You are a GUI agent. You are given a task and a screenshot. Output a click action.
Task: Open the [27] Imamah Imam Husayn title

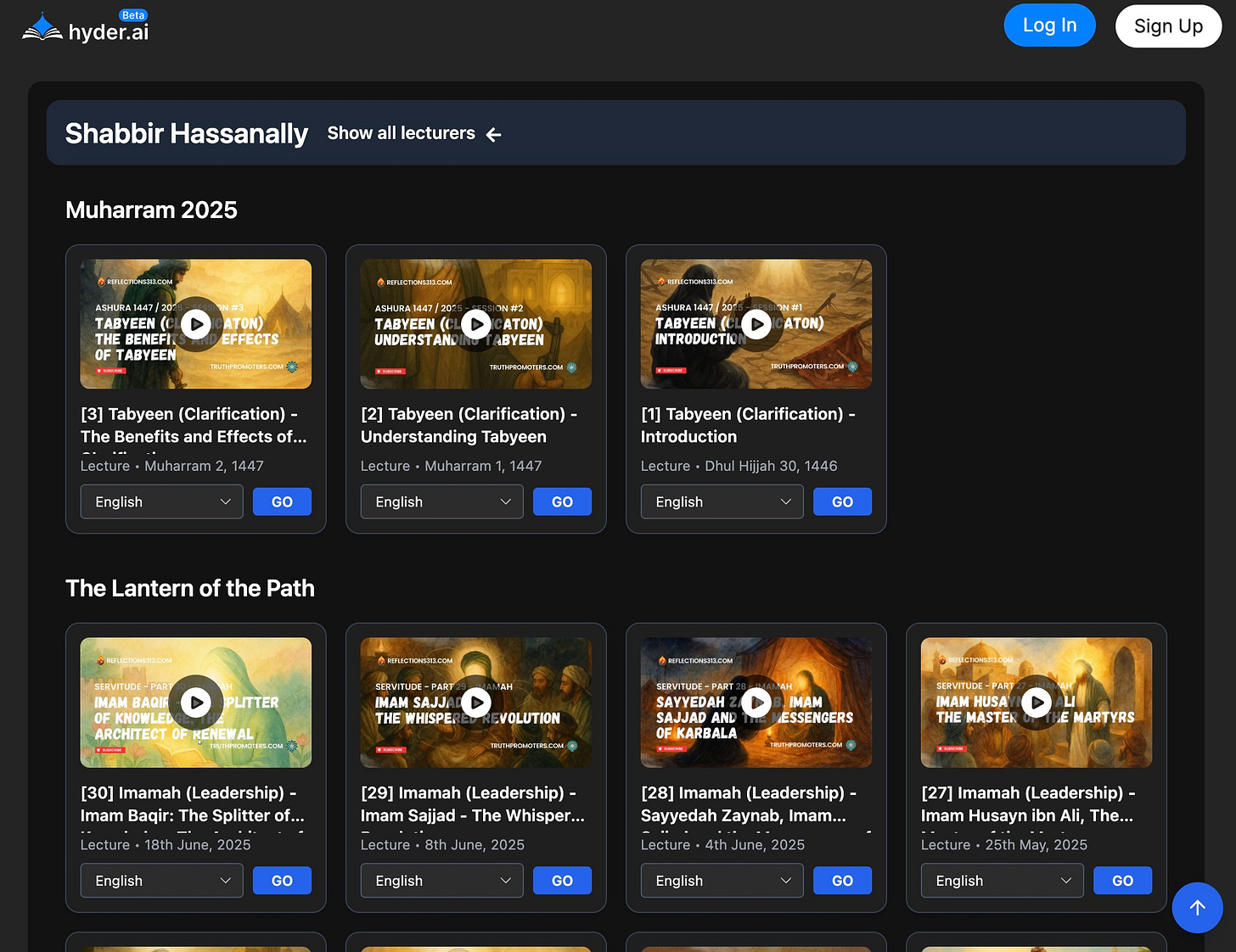[x=1028, y=804]
